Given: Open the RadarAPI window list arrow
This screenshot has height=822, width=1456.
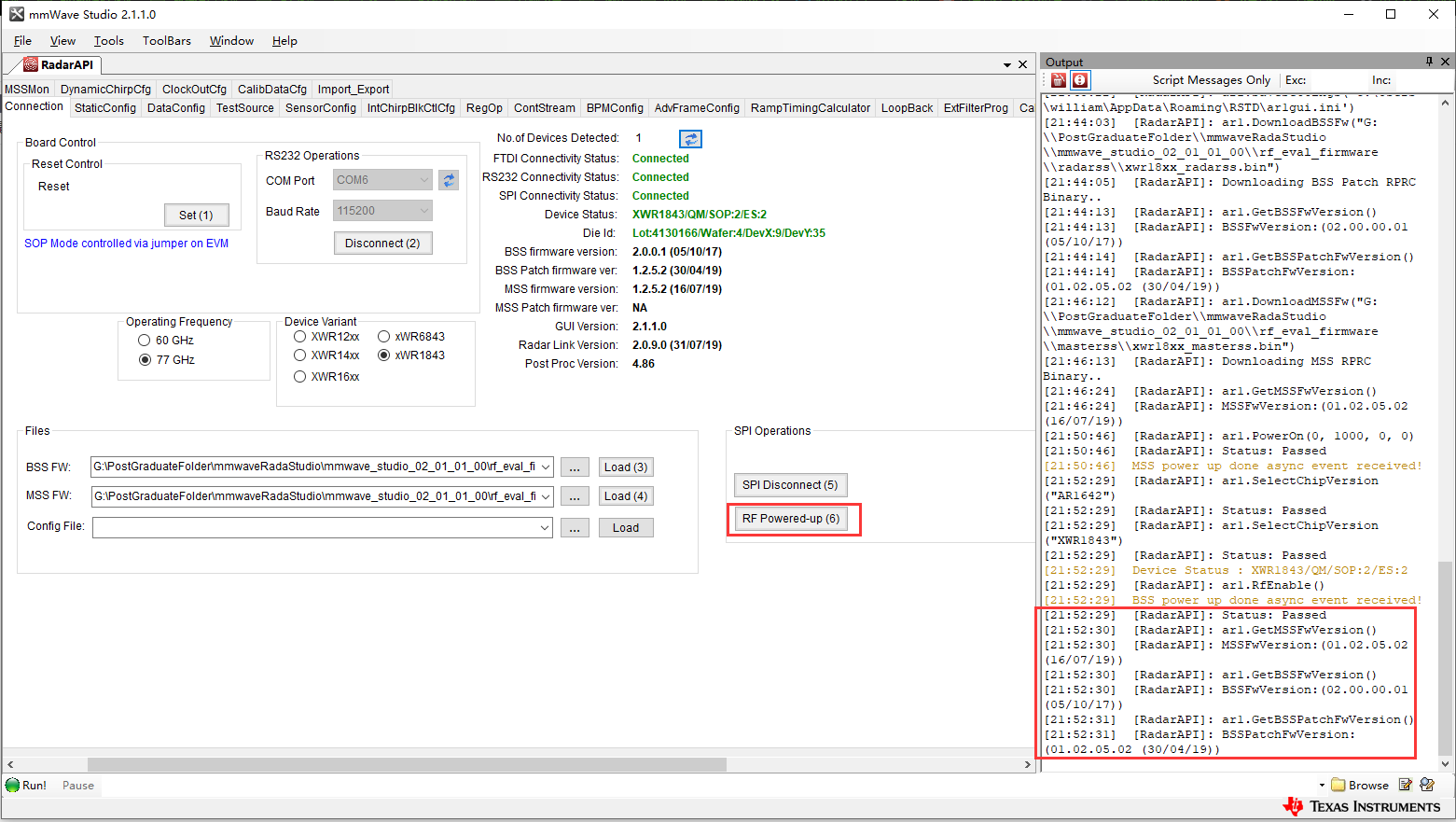Looking at the screenshot, I should click(1007, 65).
